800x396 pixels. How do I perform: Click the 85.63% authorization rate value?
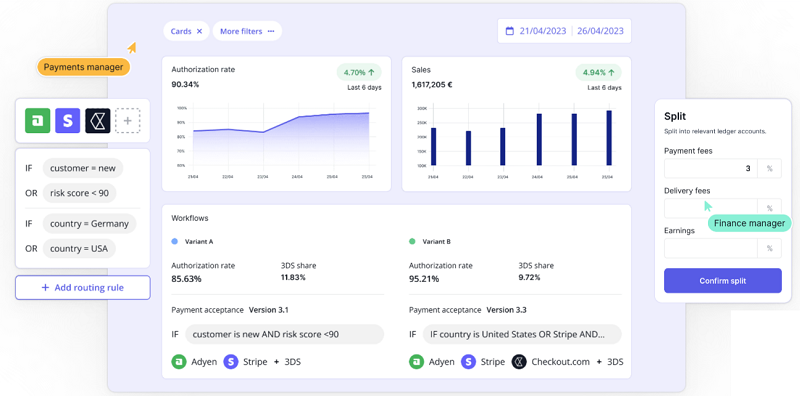pos(186,279)
